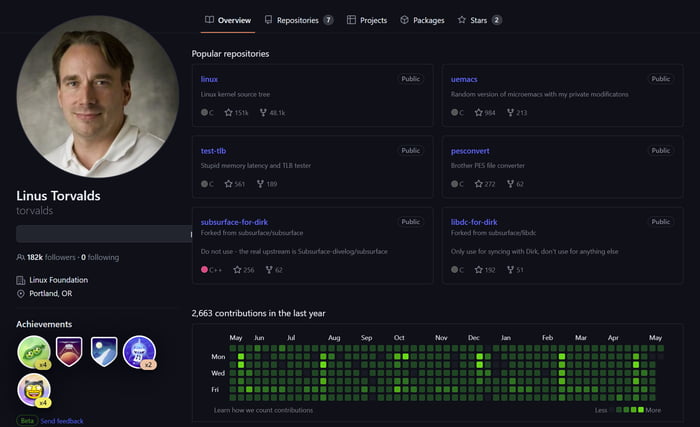Click the Send feedback link
The width and height of the screenshot is (700, 427).
point(62,421)
